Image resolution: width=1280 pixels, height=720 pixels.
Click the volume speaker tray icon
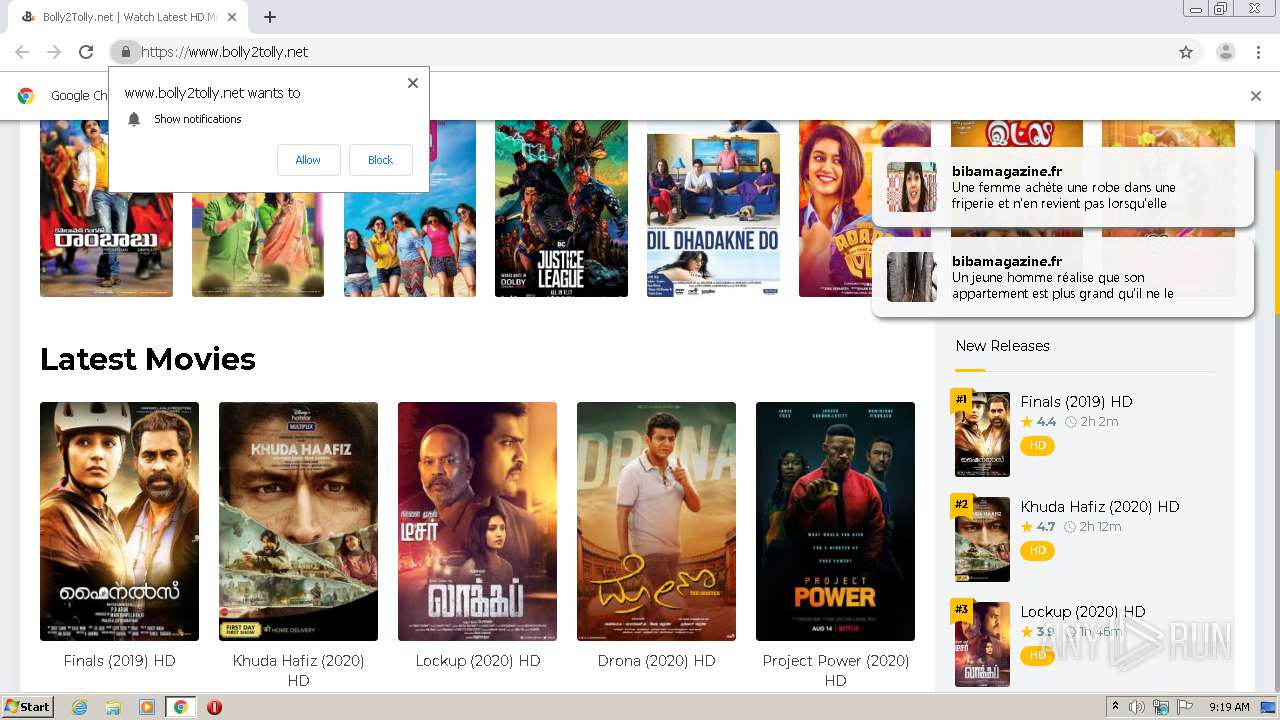[x=1137, y=707]
